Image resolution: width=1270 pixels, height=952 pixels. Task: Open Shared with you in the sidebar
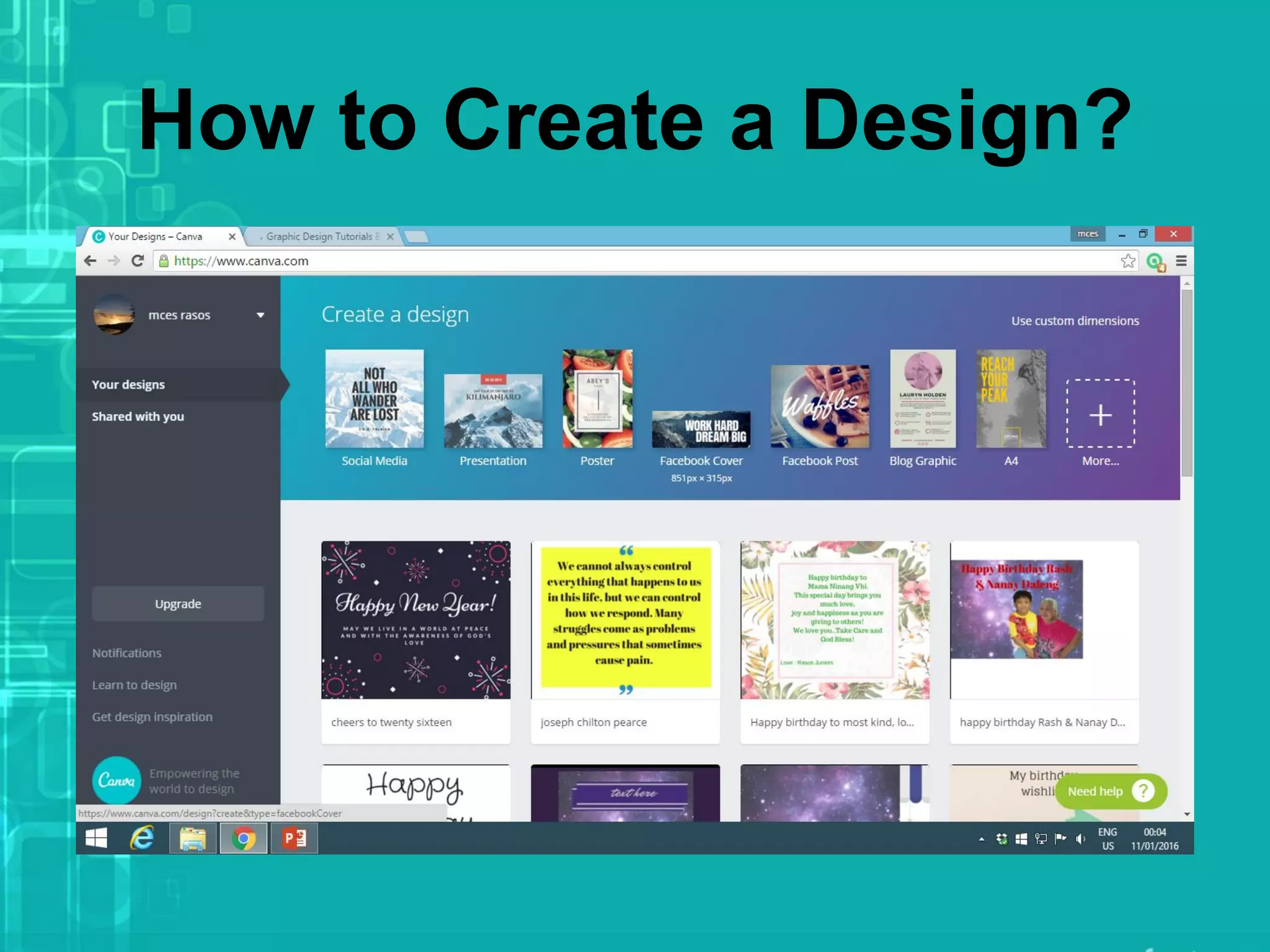pos(138,416)
